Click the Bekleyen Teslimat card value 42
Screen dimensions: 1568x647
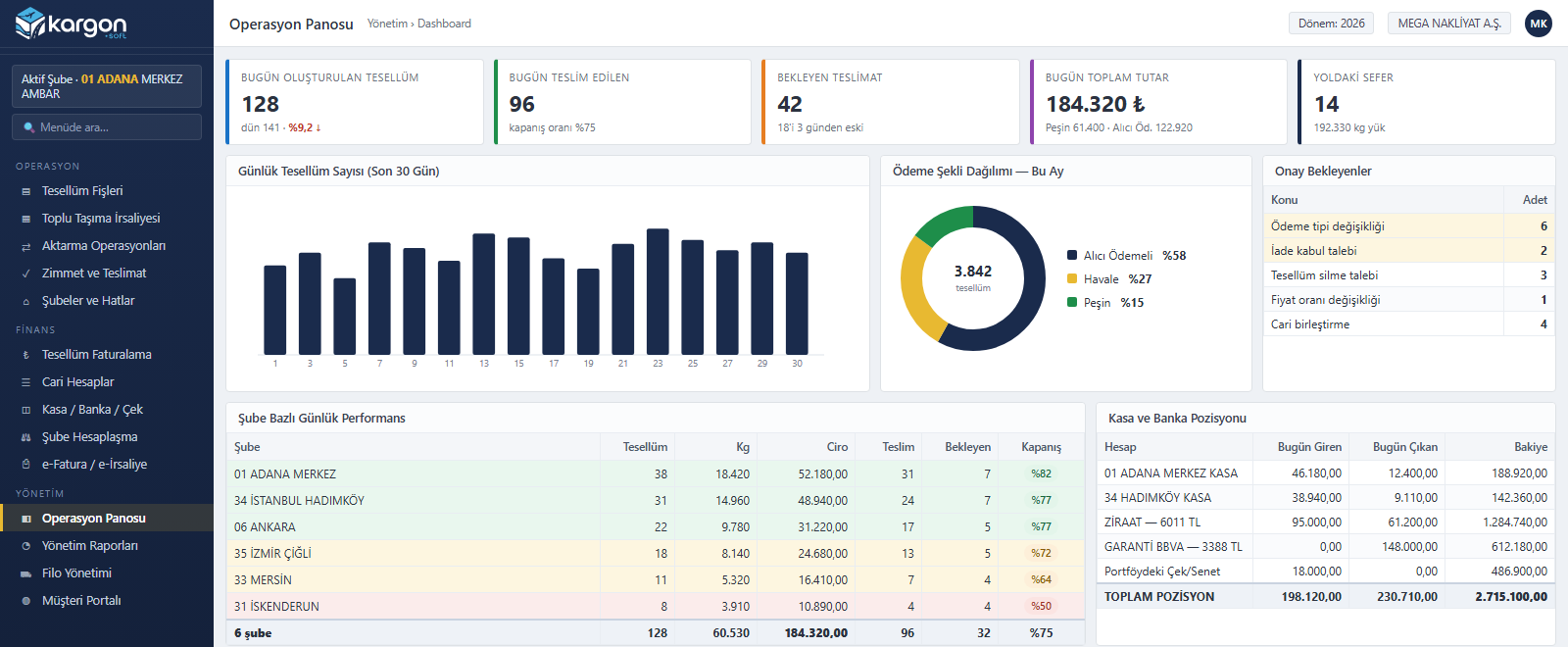point(790,104)
